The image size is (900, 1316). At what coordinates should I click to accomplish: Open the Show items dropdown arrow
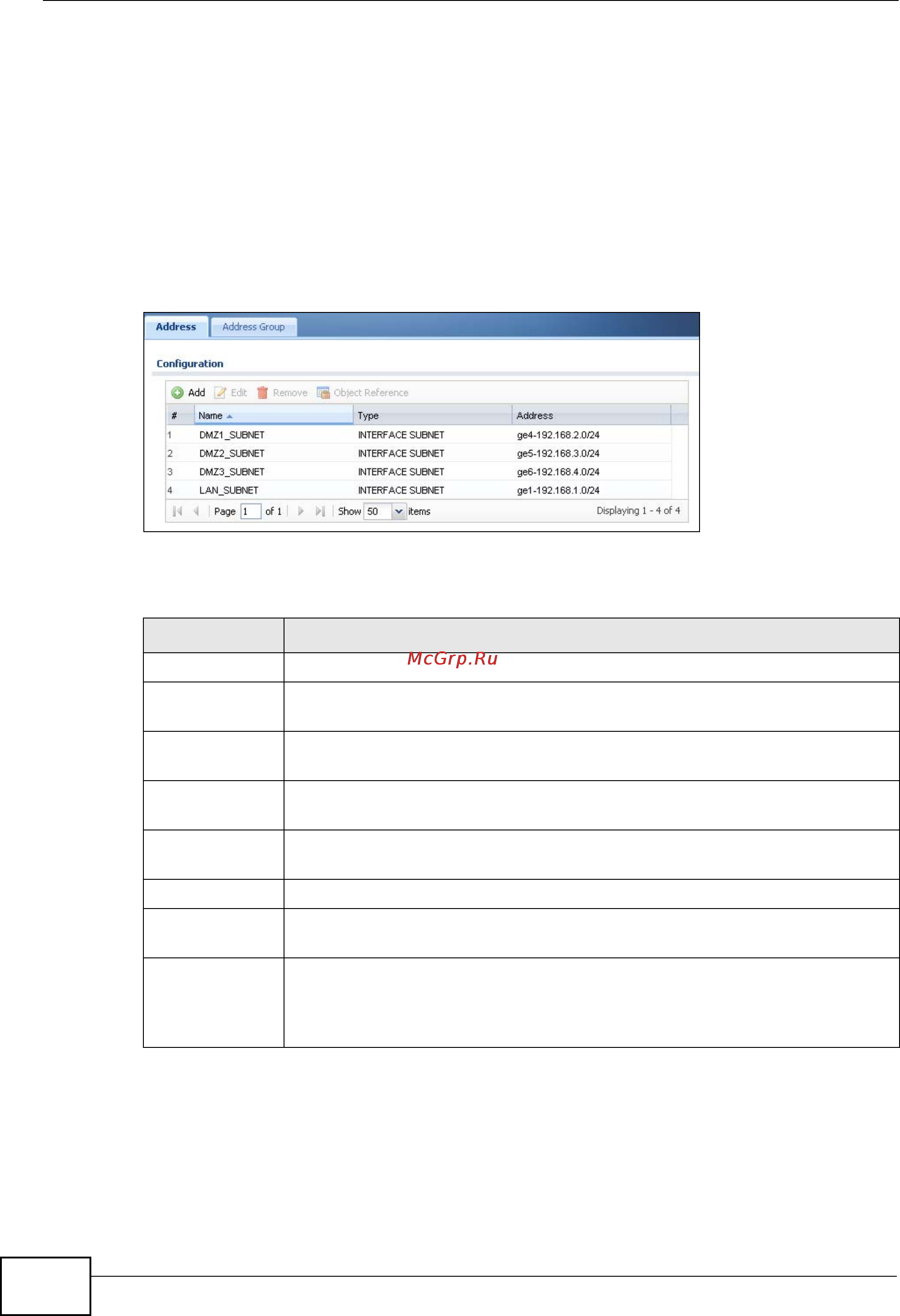(399, 511)
